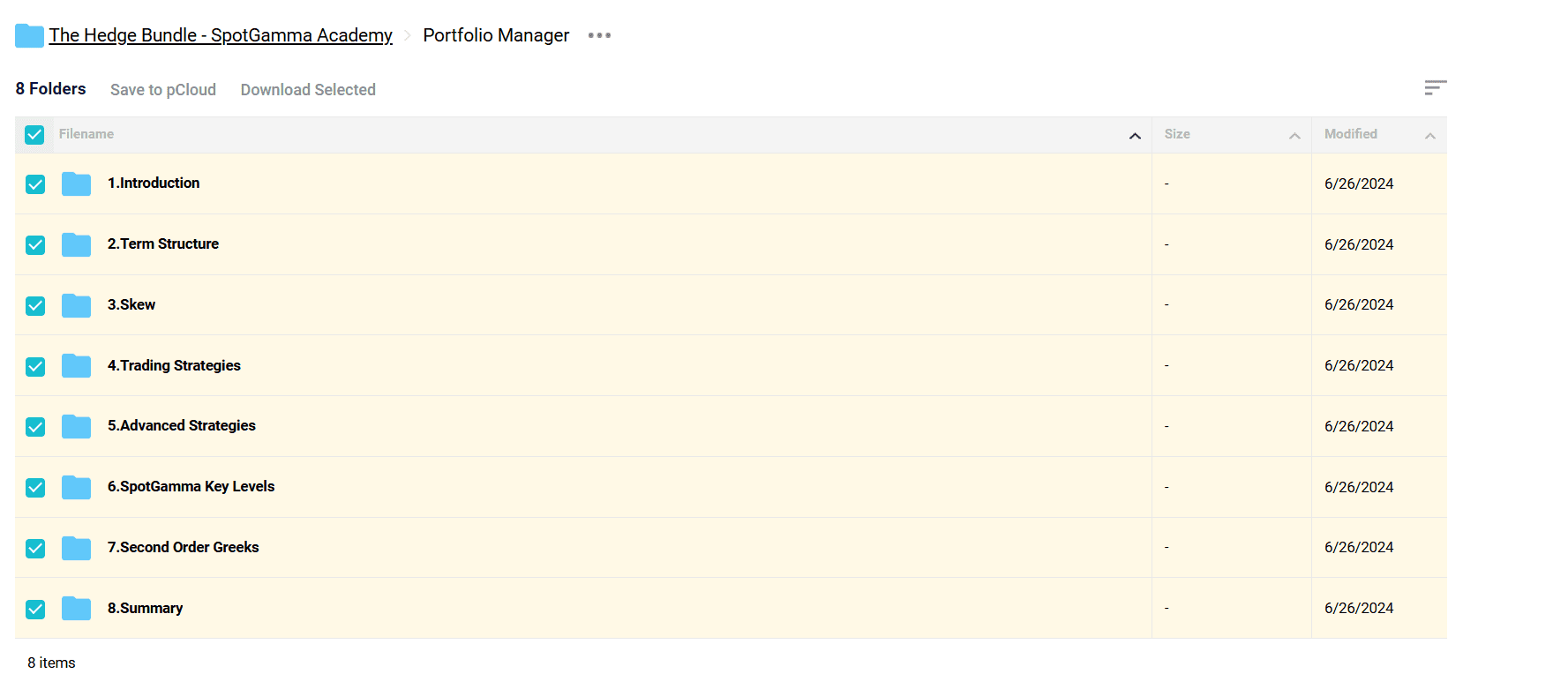Deselect the 7.Second Order Greeks checkbox

[35, 549]
